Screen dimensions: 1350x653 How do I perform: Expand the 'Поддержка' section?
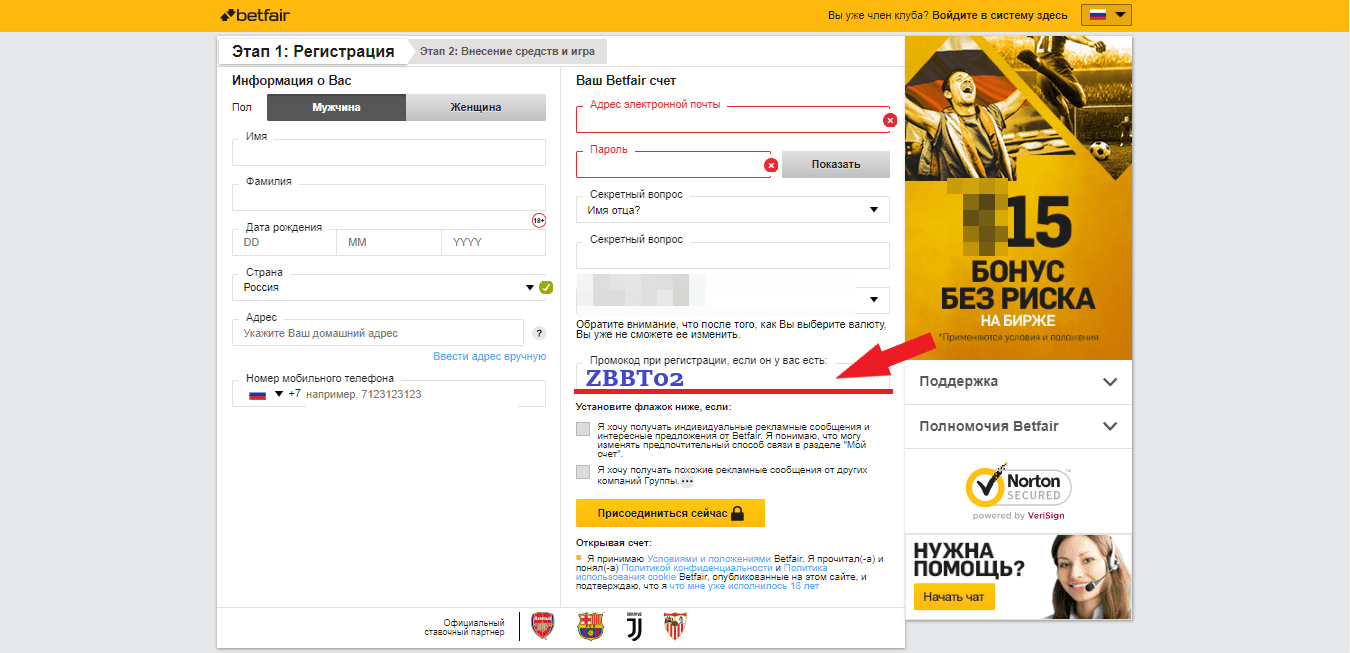tap(1018, 382)
